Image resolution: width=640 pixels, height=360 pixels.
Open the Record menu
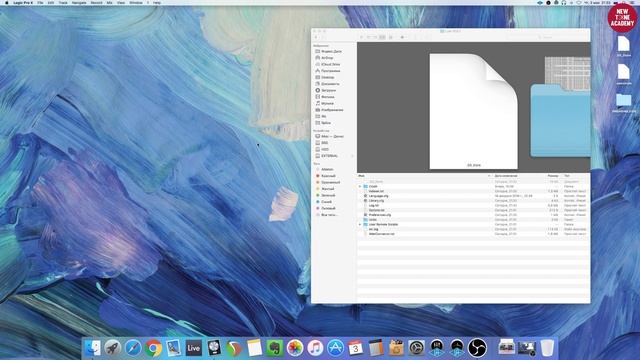click(96, 2)
